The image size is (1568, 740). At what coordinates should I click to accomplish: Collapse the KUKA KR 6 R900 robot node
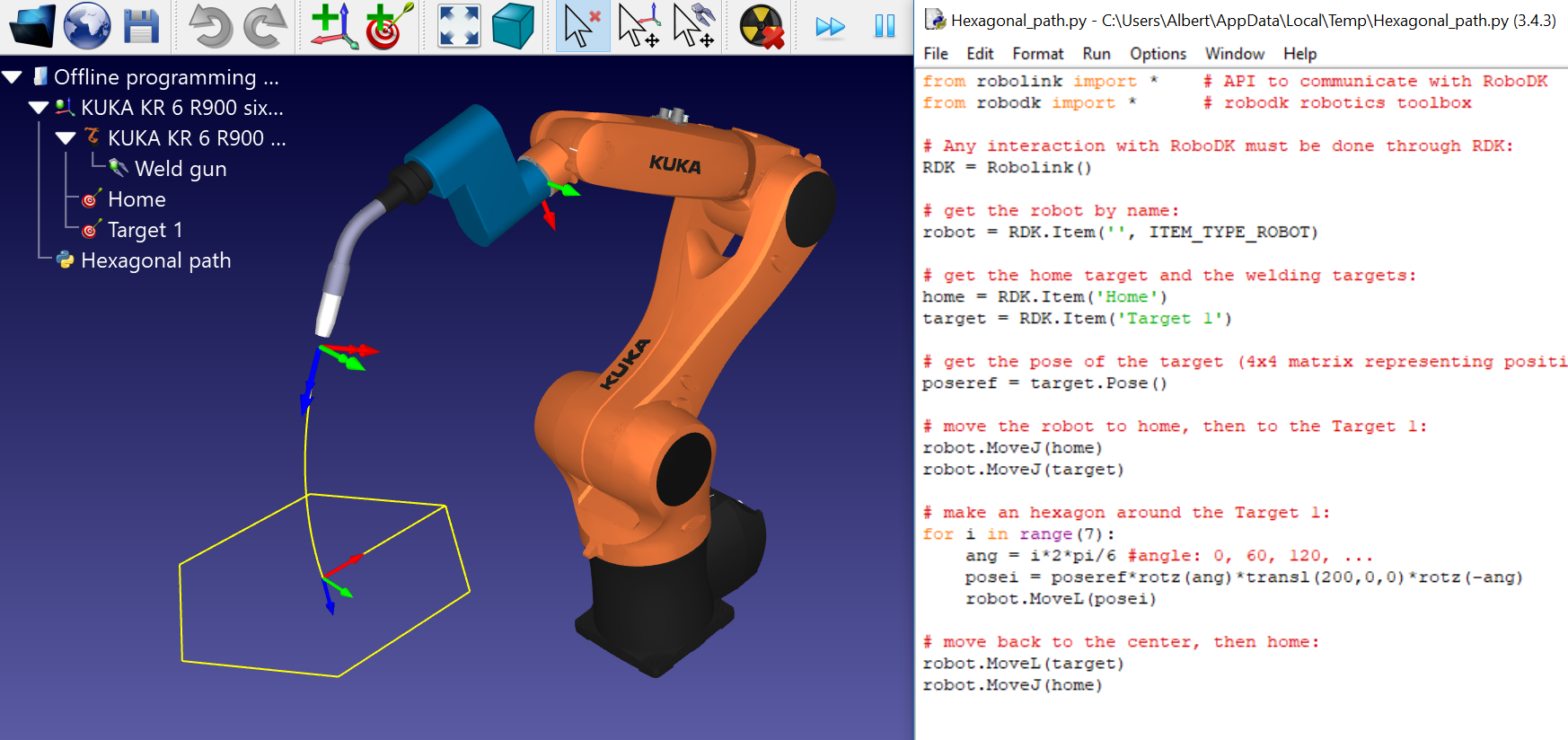click(66, 138)
